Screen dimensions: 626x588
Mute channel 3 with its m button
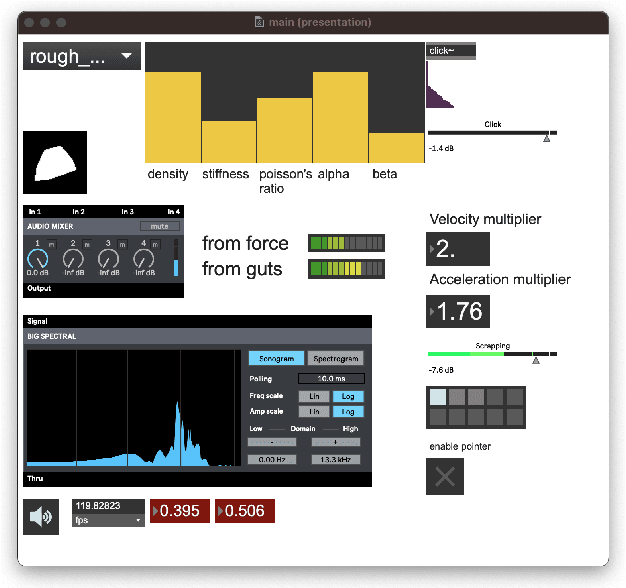click(x=123, y=244)
